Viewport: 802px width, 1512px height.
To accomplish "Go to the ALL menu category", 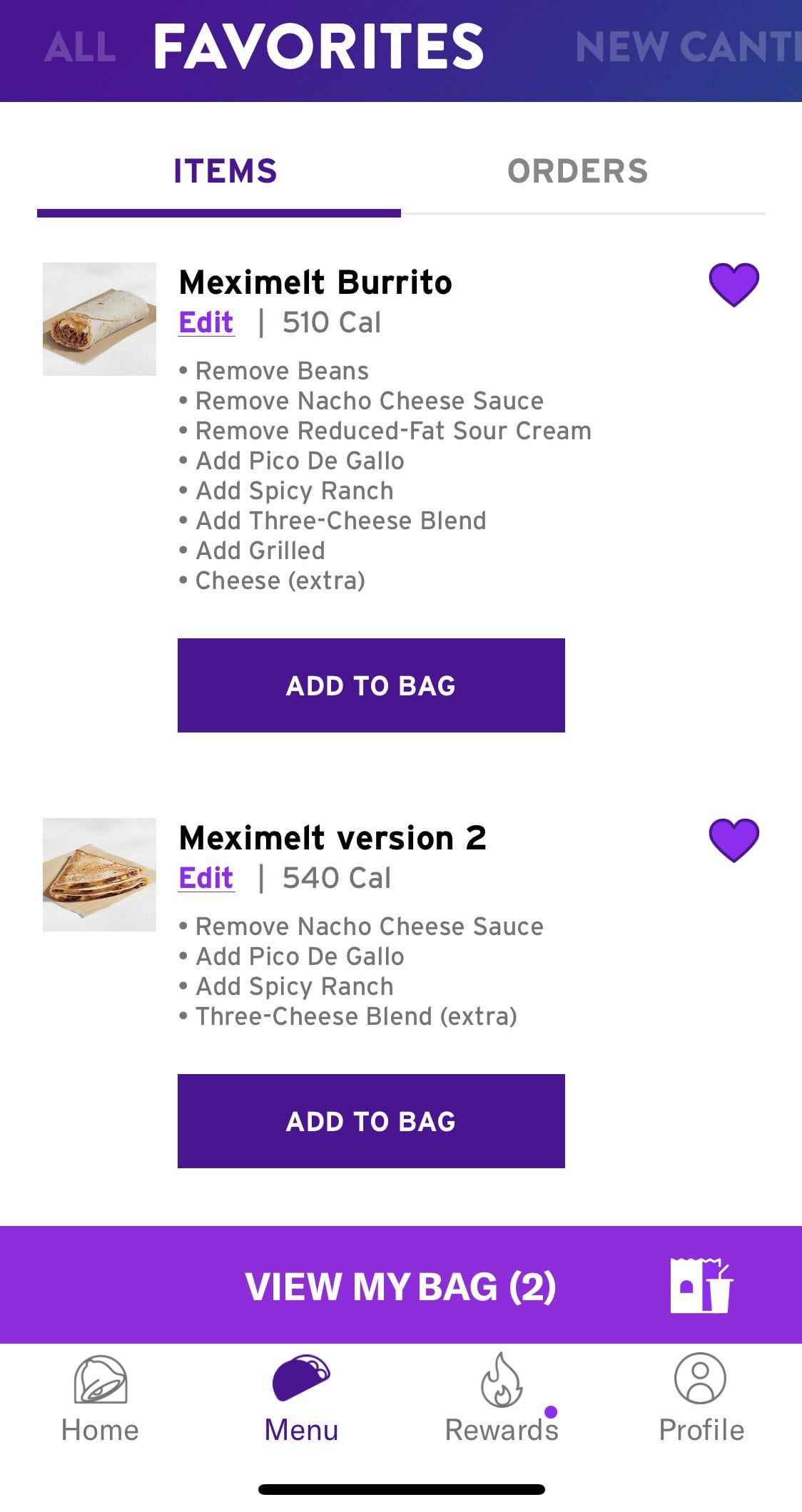I will (80, 48).
